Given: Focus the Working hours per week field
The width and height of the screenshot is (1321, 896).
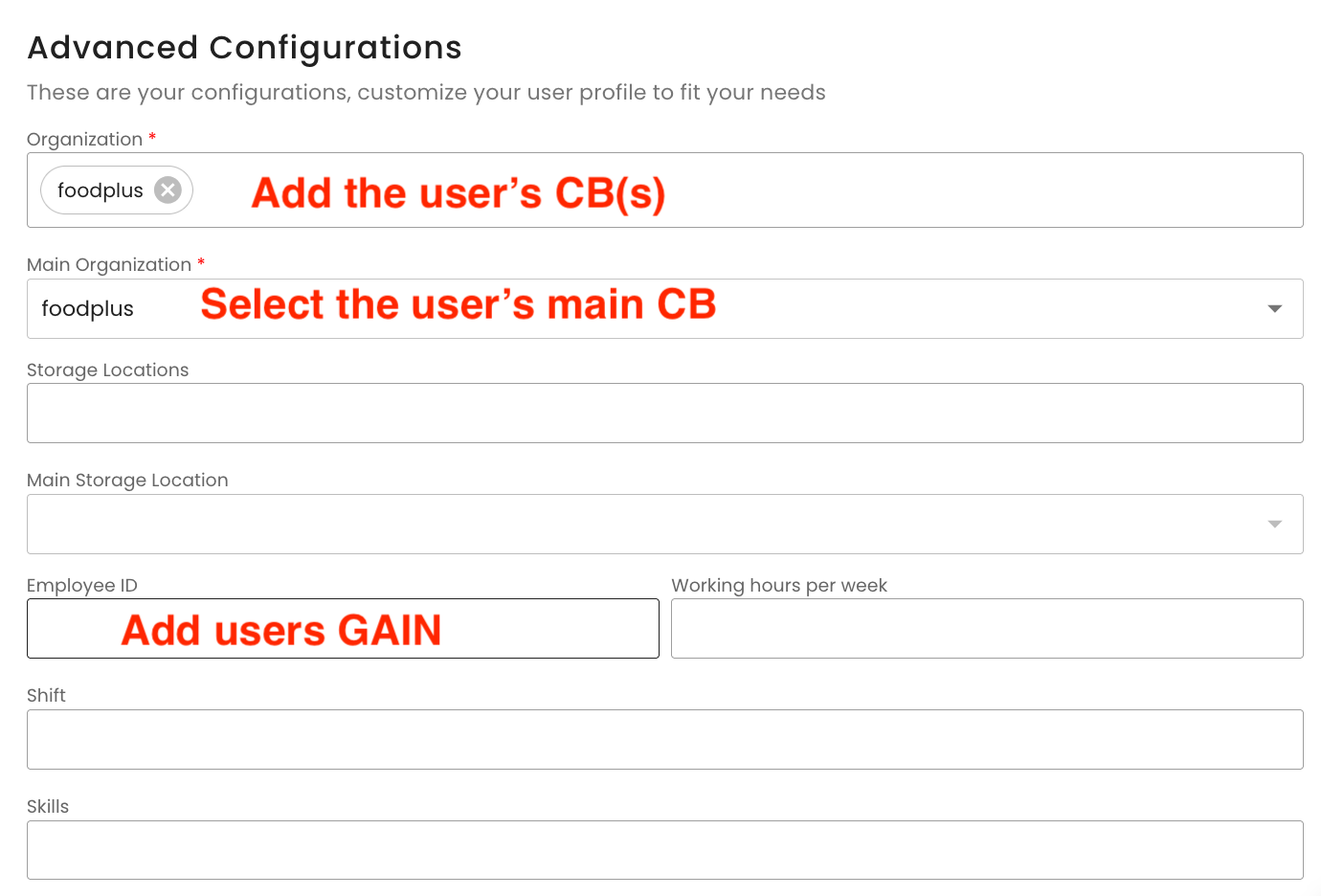Looking at the screenshot, I should [x=986, y=629].
